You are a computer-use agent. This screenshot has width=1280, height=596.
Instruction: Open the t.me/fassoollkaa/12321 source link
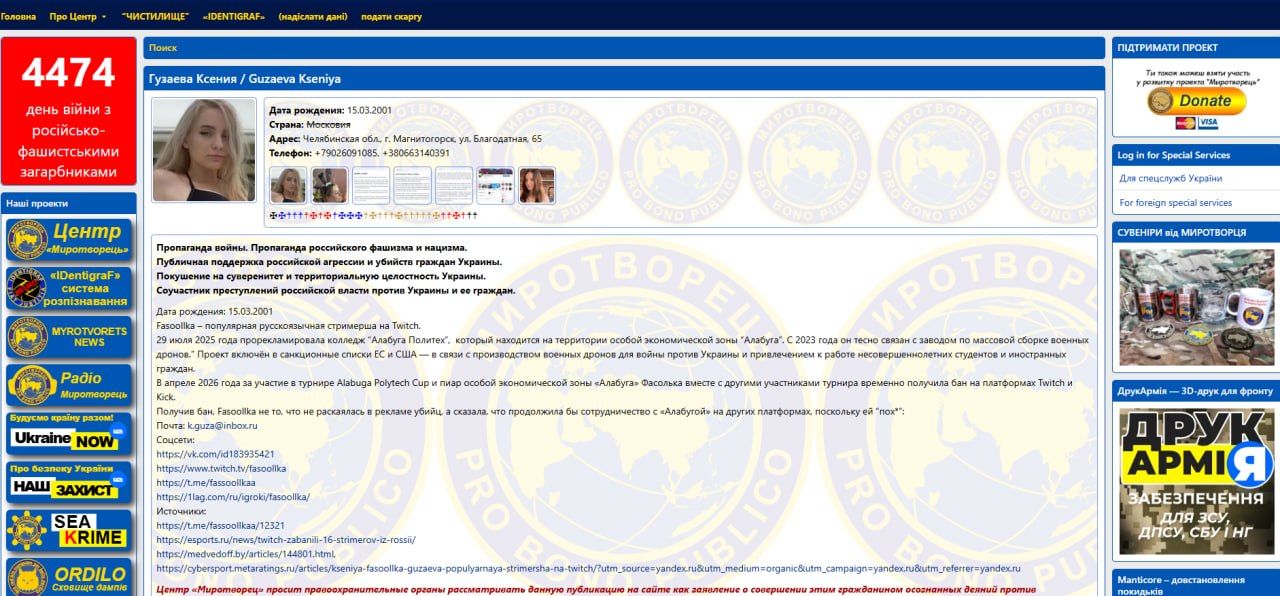coord(221,525)
